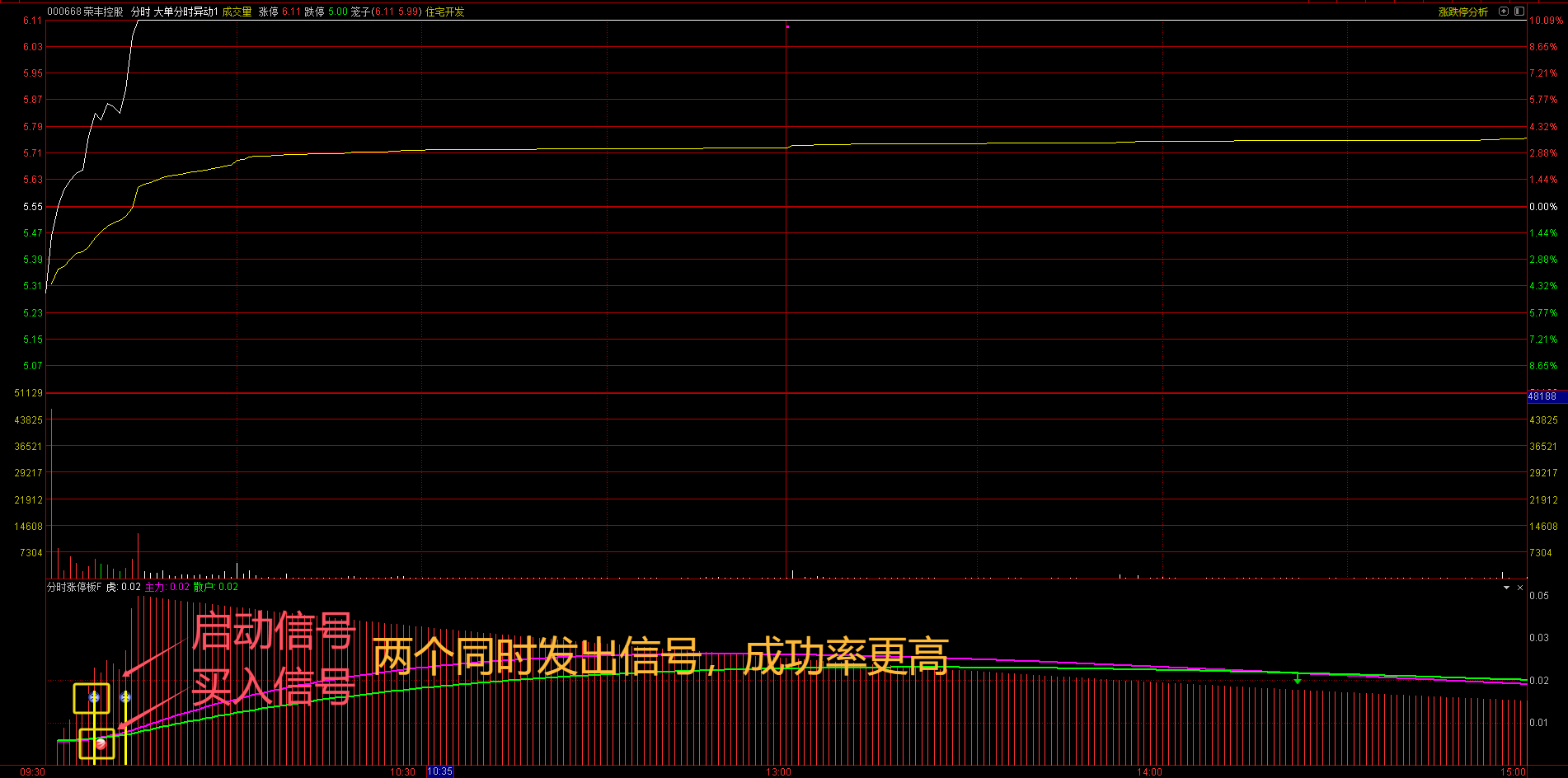Click the 0.03 indicator axis label

[x=1539, y=638]
